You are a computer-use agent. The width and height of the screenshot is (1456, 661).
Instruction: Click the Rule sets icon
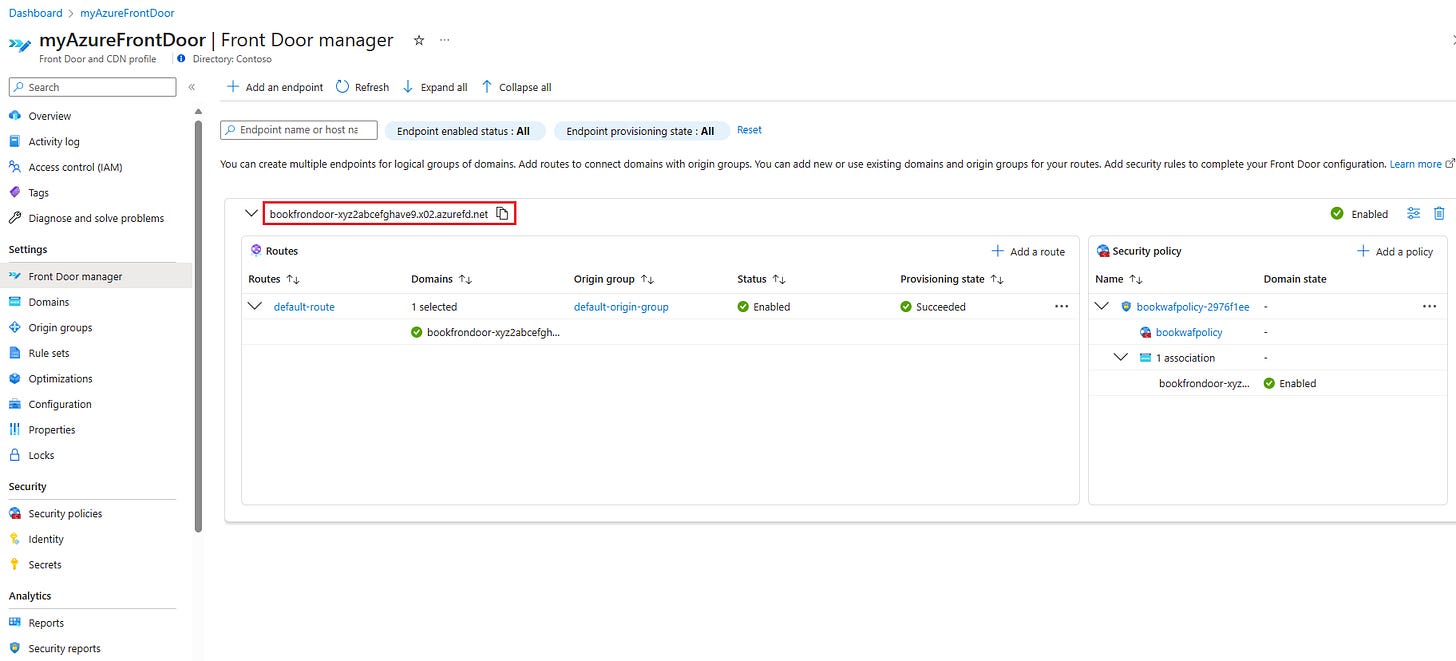click(x=15, y=353)
